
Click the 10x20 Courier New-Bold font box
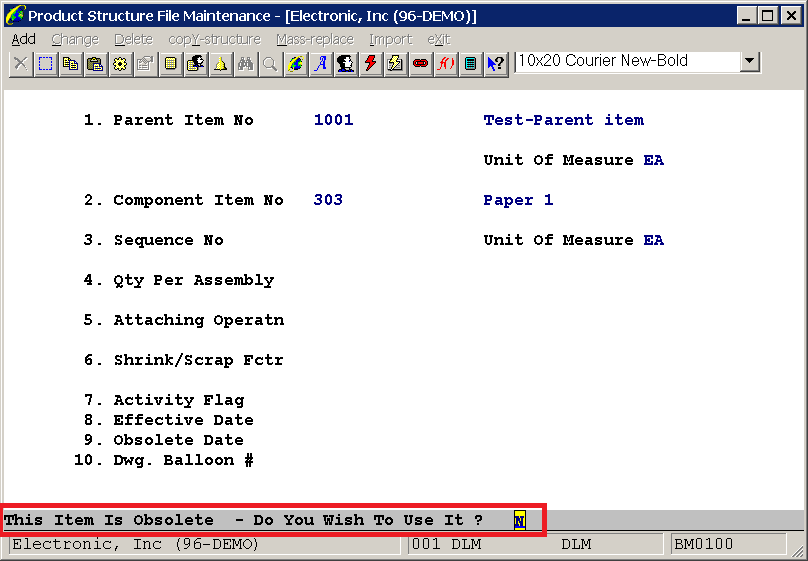pyautogui.click(x=627, y=62)
